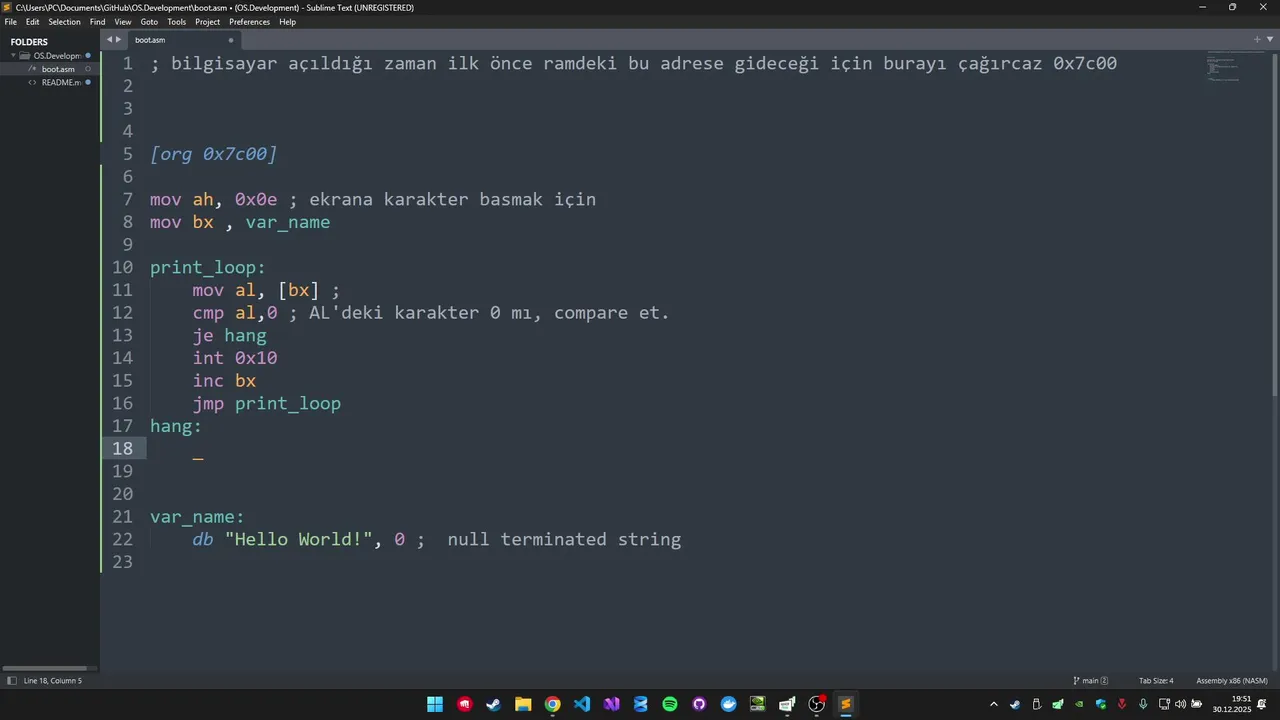Click the hang: label on line 17
The height and width of the screenshot is (720, 1280).
pos(176,426)
